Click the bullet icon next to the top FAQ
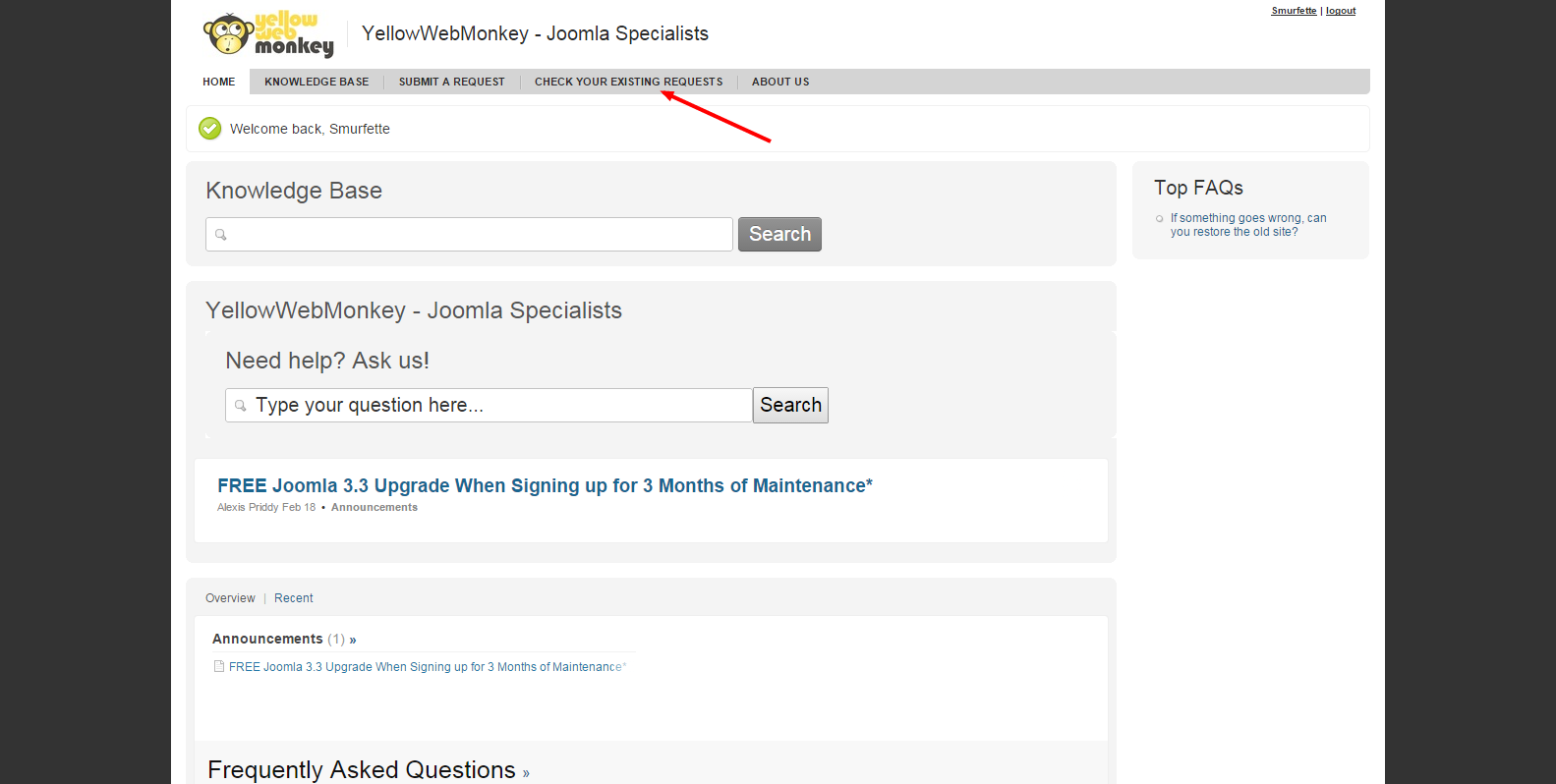 (1160, 219)
